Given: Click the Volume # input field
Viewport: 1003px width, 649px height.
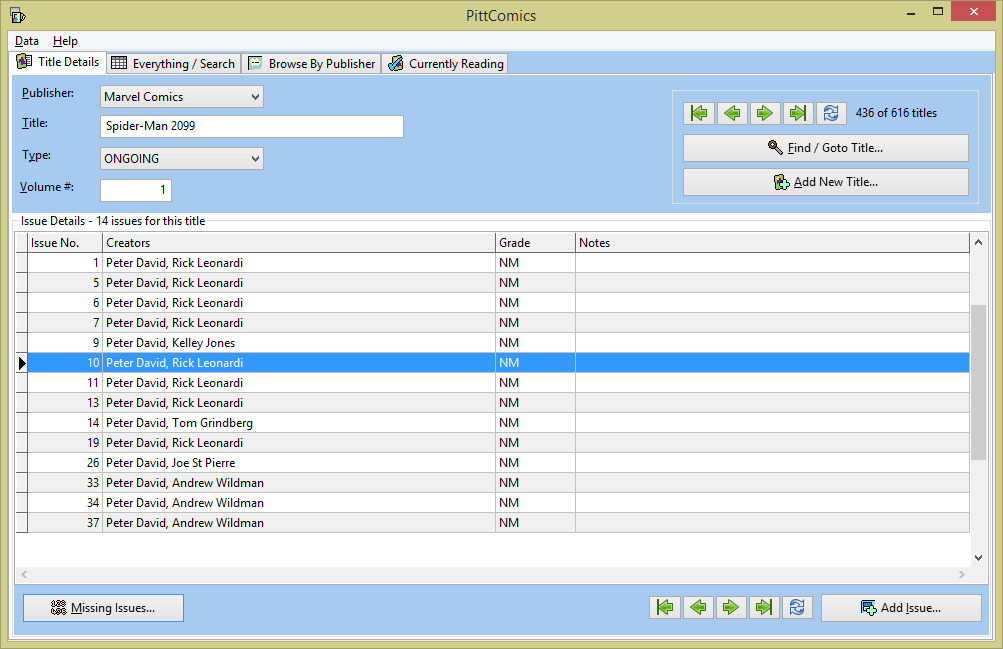Looking at the screenshot, I should click(136, 190).
